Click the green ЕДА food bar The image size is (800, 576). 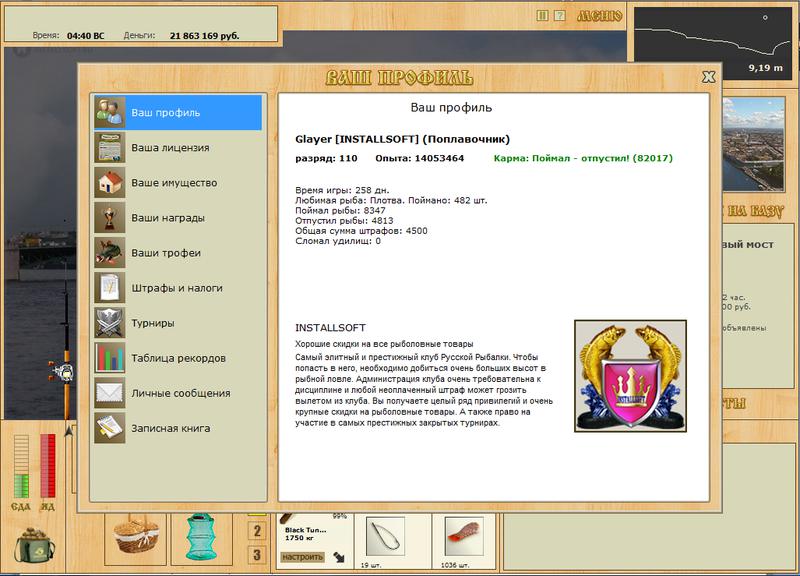[21, 466]
